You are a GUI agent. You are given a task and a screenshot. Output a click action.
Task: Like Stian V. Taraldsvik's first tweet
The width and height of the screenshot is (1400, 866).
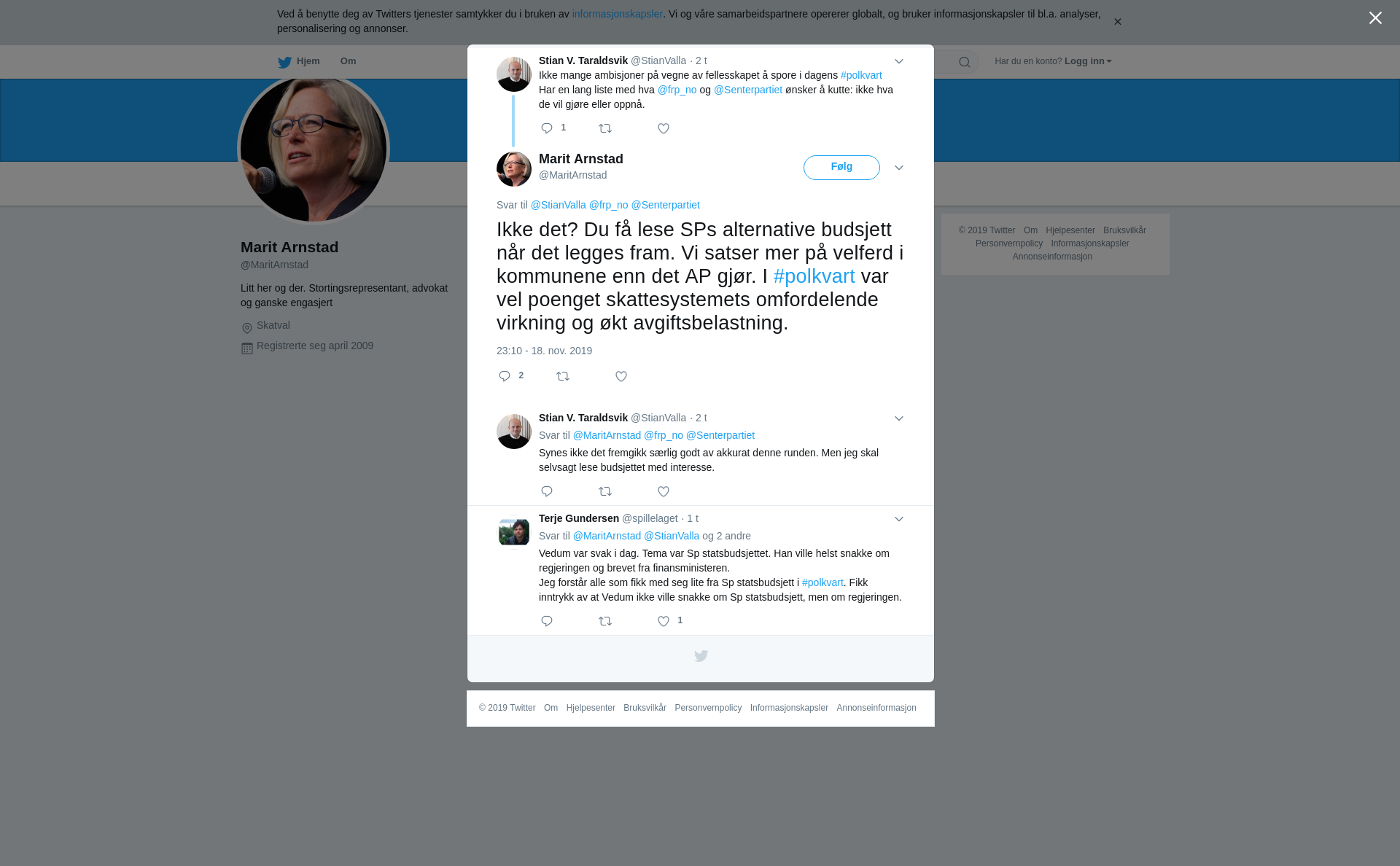664,128
